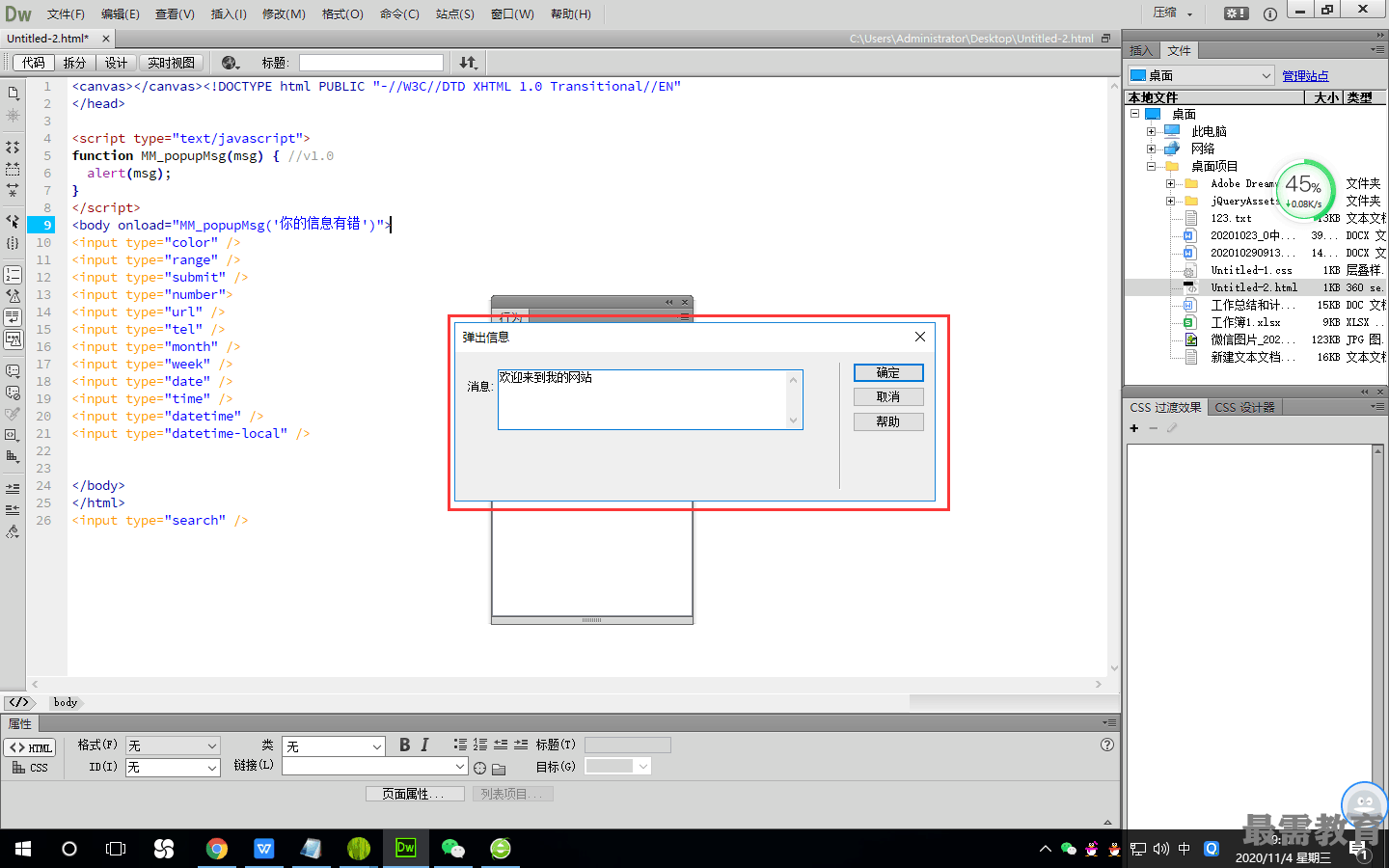Click the format source code icon
Image resolution: width=1389 pixels, height=868 pixels.
[x=13, y=531]
